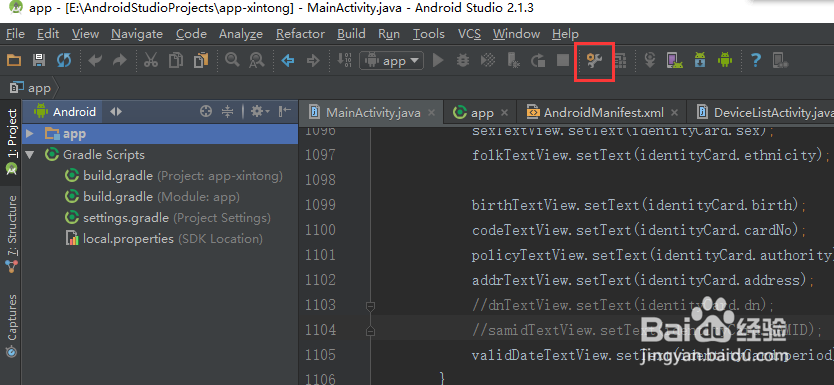Click the app breadcrumb in navigation bar
Image resolution: width=834 pixels, height=385 pixels.
point(31,88)
